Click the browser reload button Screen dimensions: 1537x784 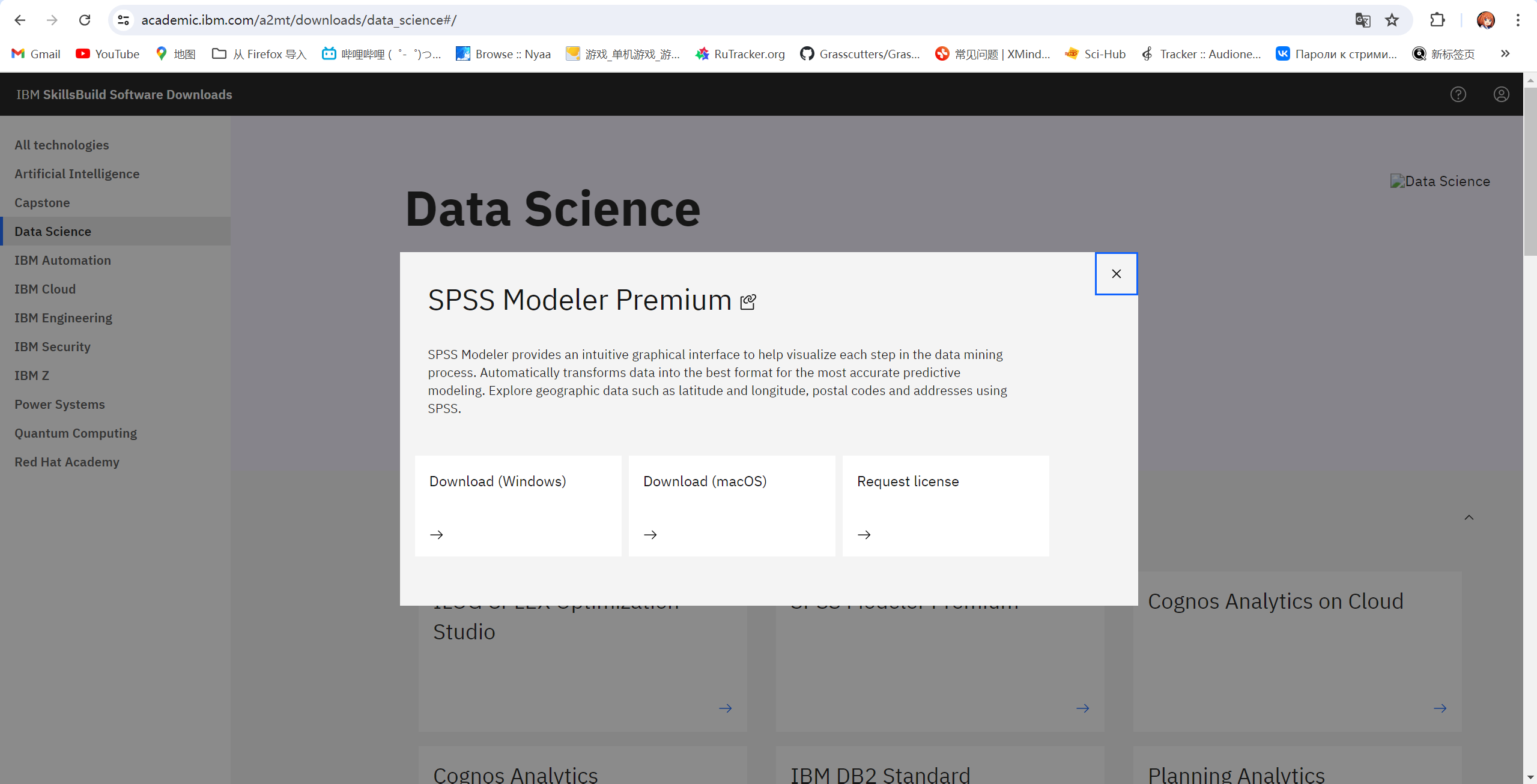click(x=85, y=20)
